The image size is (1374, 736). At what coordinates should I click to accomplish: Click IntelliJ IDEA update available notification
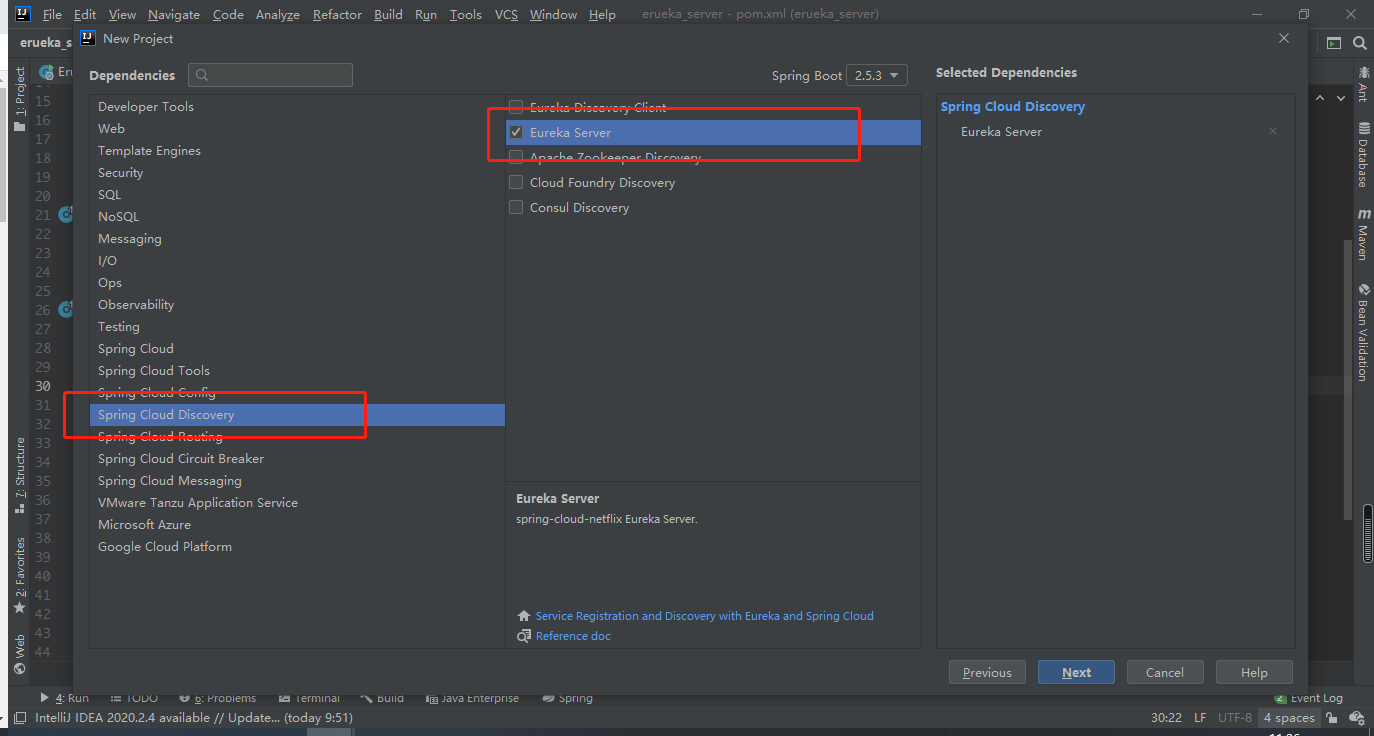(194, 717)
